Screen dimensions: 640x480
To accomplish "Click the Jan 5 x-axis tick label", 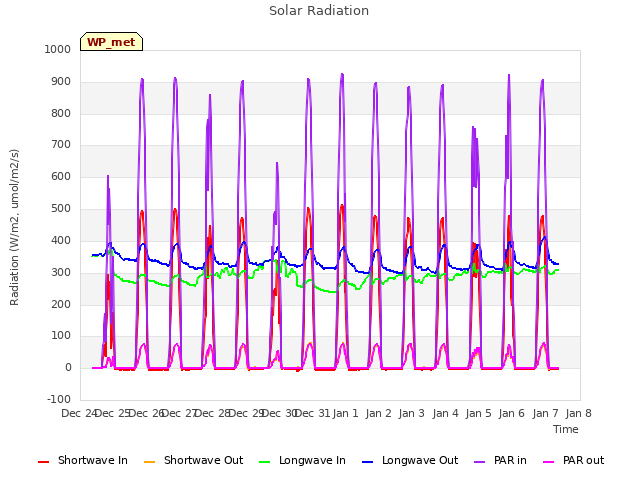I will (478, 413).
